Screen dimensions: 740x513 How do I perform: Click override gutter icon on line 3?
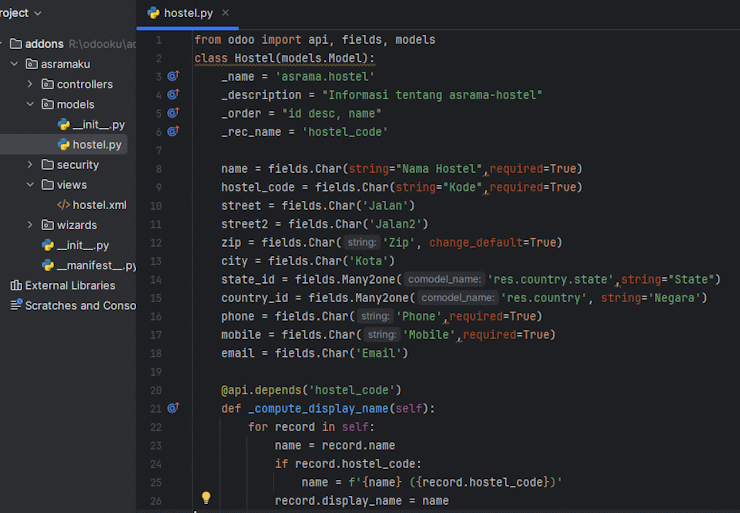click(x=173, y=76)
